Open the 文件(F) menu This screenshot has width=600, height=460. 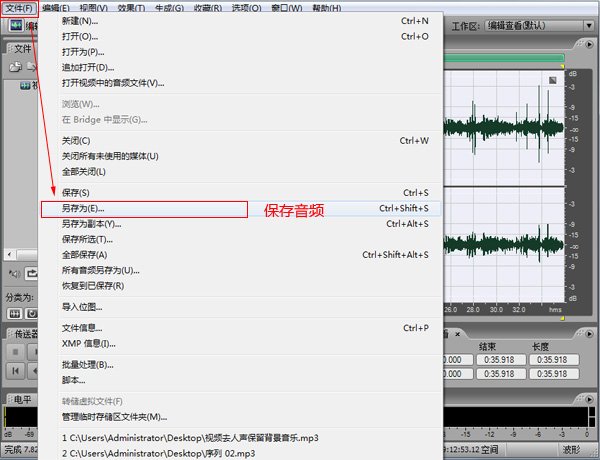coord(19,8)
